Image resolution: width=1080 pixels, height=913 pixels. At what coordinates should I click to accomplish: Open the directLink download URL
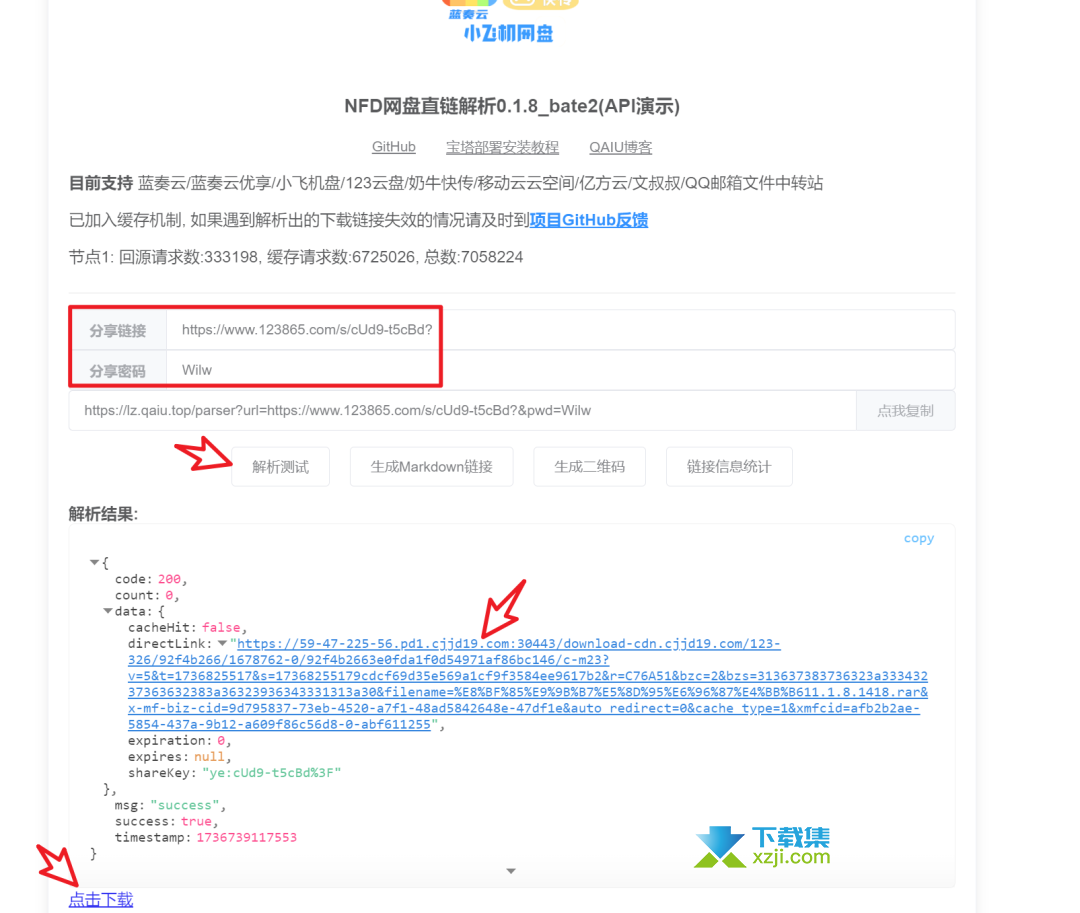coord(528,684)
